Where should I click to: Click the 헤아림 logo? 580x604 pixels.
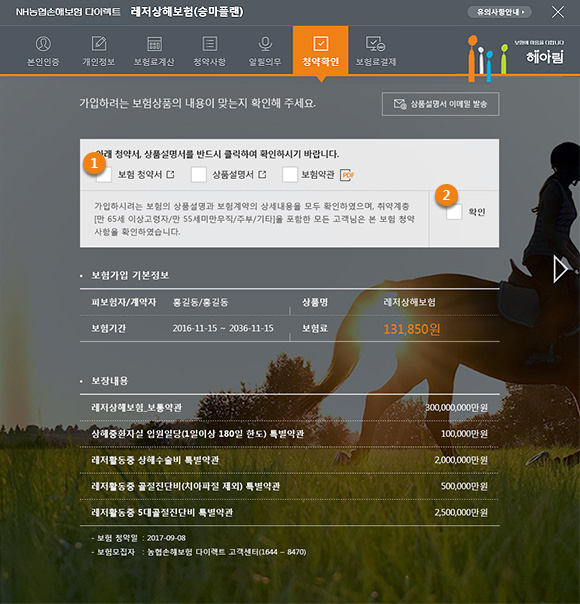545,58
